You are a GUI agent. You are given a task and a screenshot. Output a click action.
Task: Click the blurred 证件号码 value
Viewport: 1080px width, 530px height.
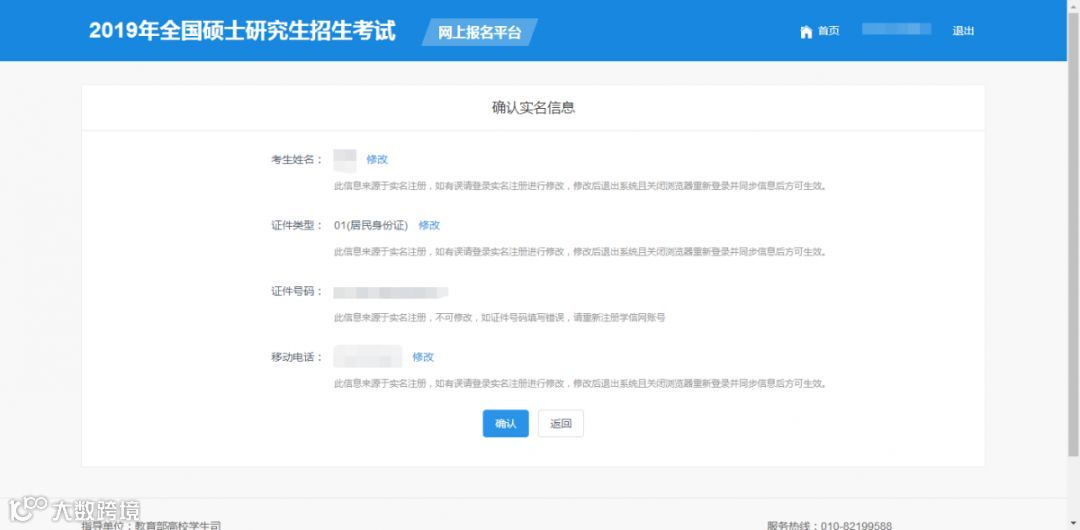coord(391,292)
